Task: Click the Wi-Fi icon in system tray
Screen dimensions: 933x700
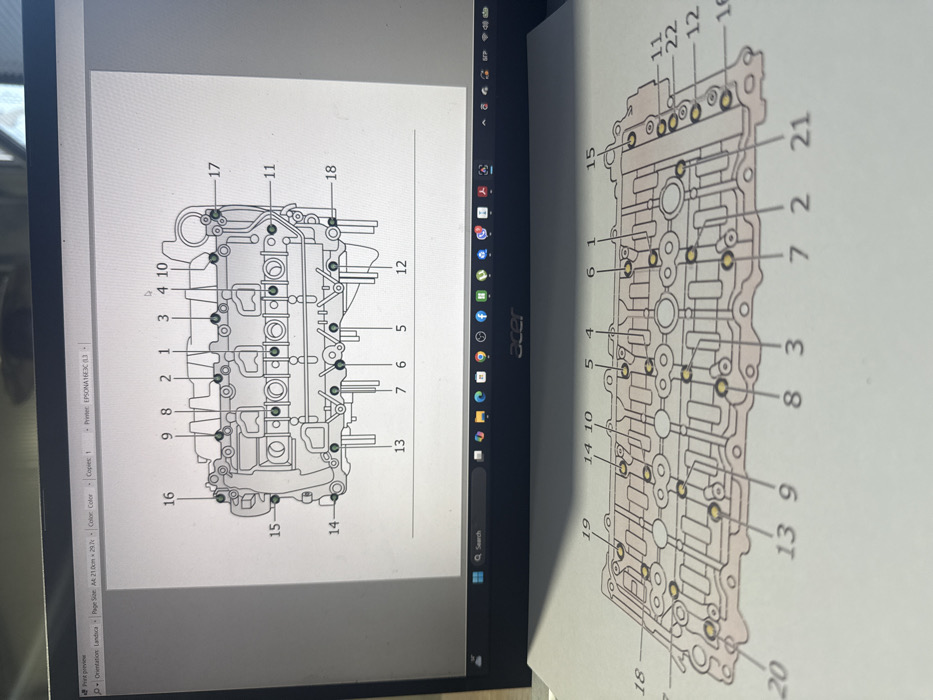Action: coord(486,38)
